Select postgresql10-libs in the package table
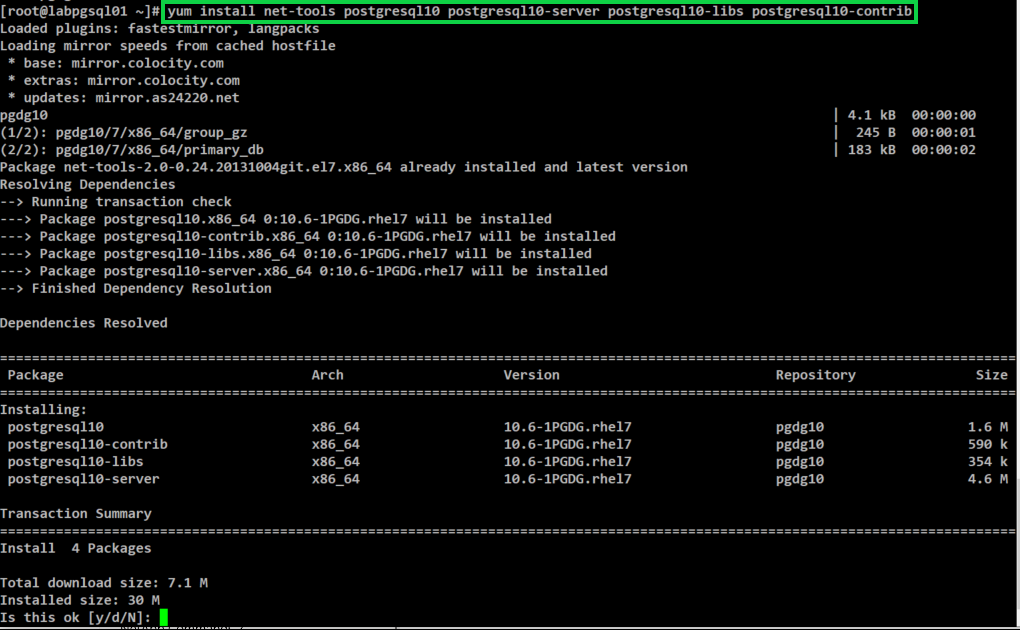 [75, 462]
